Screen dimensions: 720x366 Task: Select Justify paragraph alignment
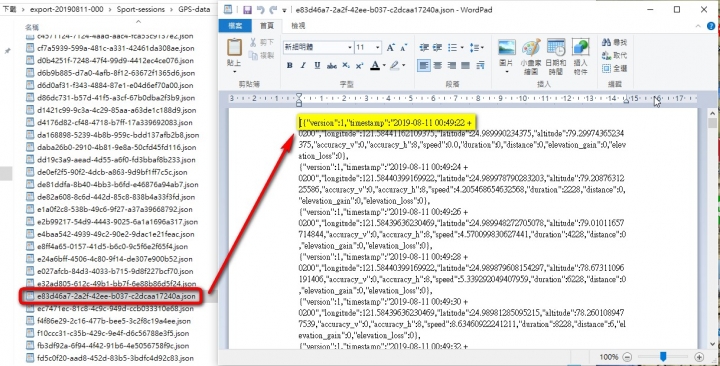466,66
